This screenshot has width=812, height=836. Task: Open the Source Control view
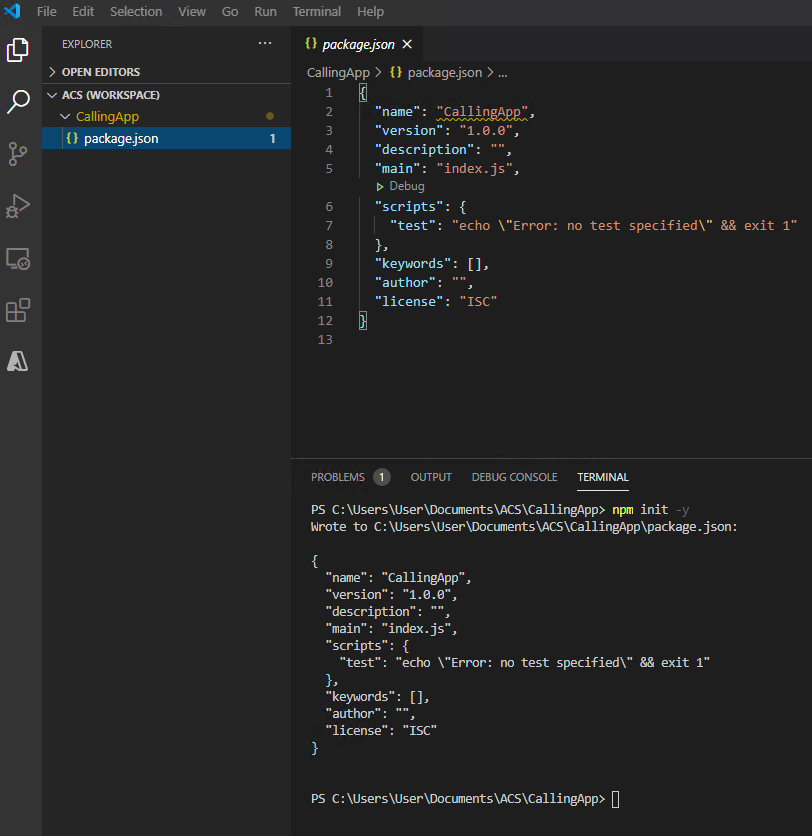(18, 153)
